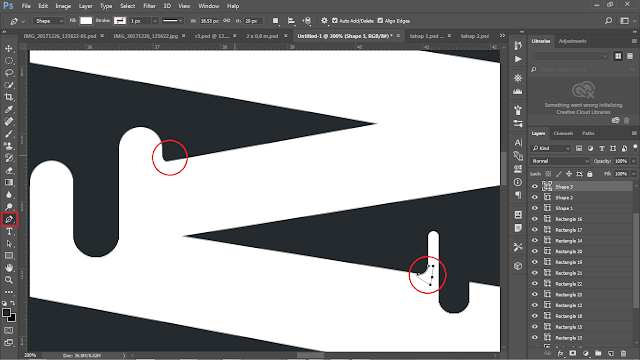Select the History Brush tool

click(x=9, y=158)
